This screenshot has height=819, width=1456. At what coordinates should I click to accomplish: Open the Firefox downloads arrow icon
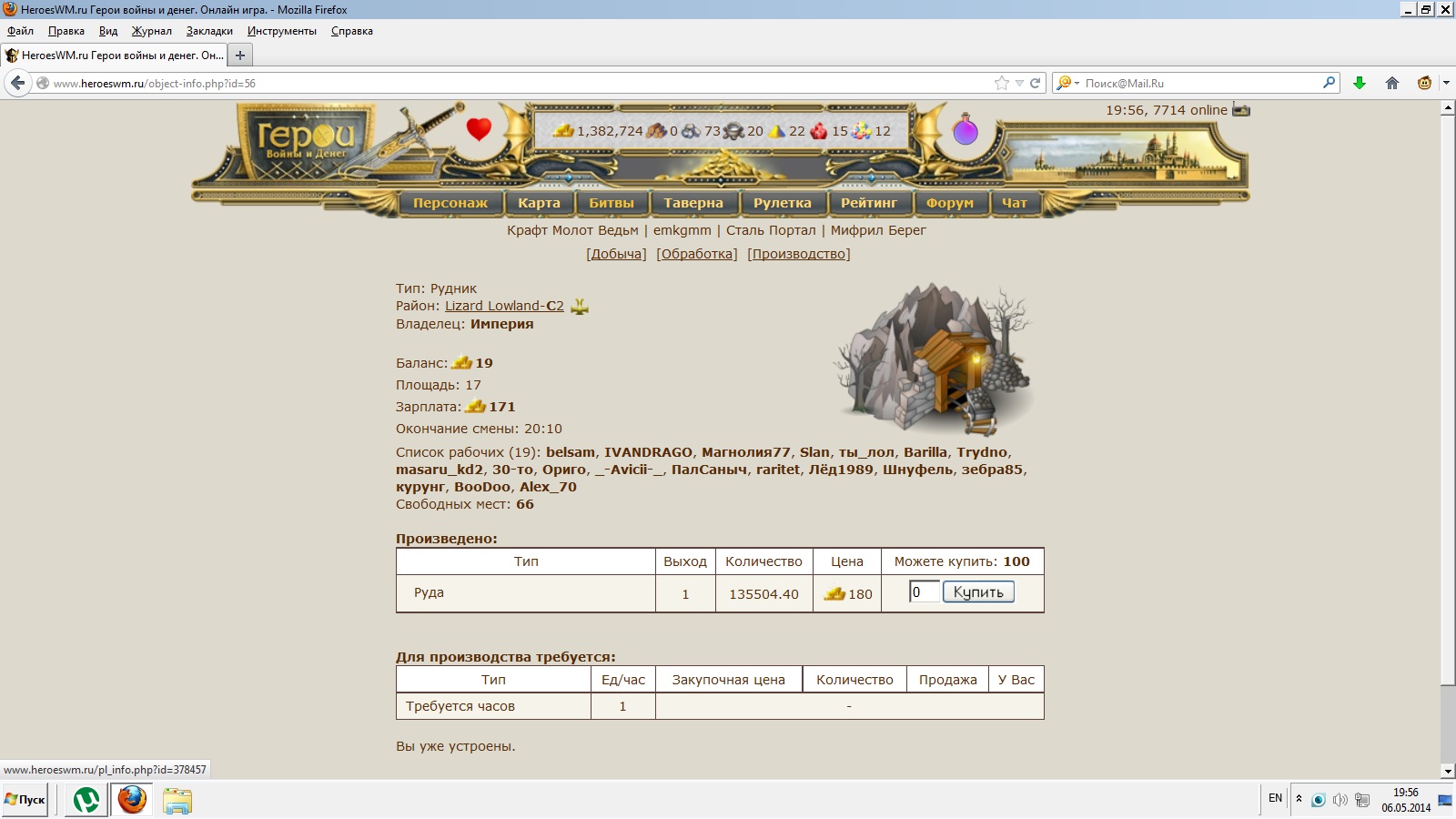(x=1360, y=83)
